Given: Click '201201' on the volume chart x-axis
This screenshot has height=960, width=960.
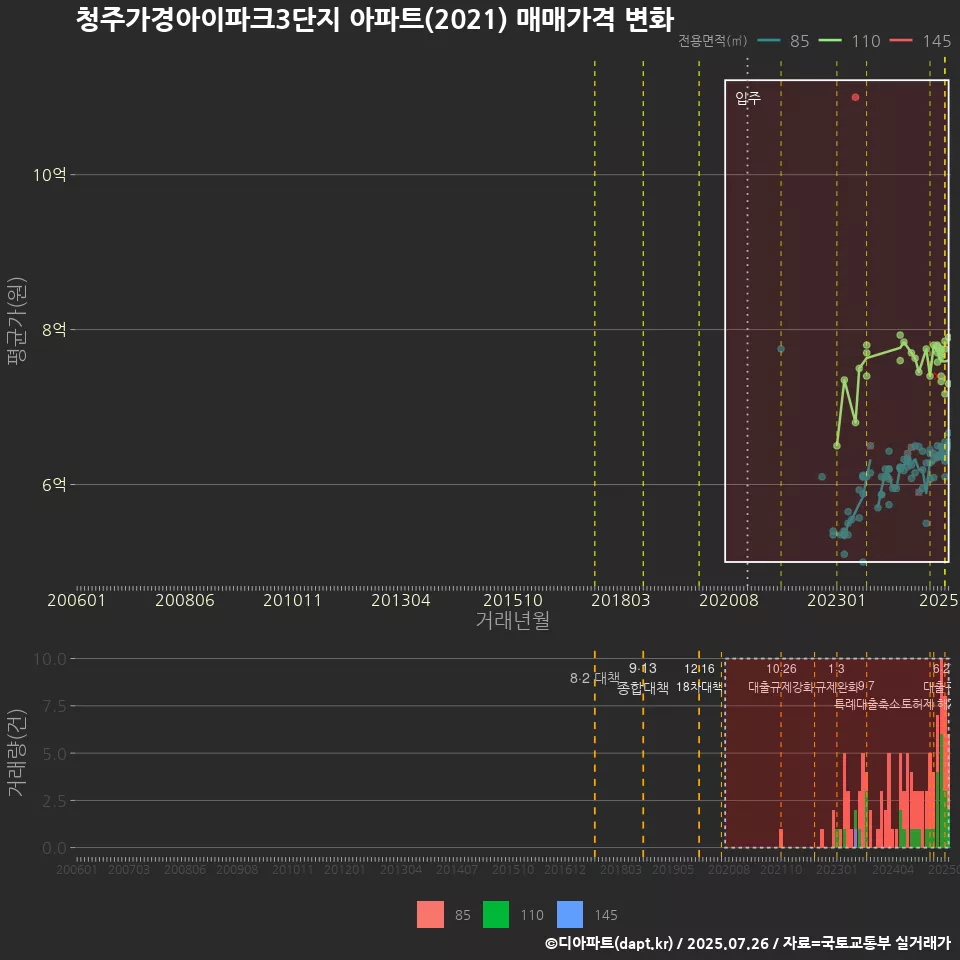Looking at the screenshot, I should point(345,869).
